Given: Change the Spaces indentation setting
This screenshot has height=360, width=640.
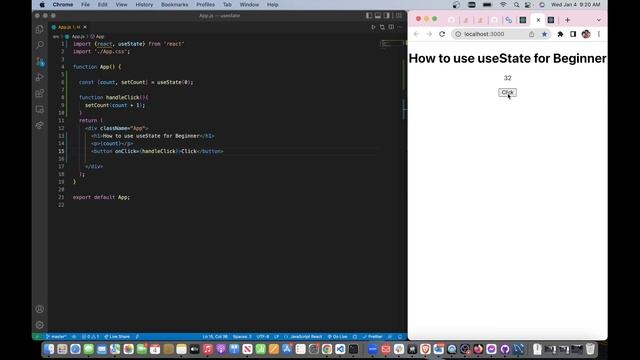Looking at the screenshot, I should pyautogui.click(x=242, y=336).
